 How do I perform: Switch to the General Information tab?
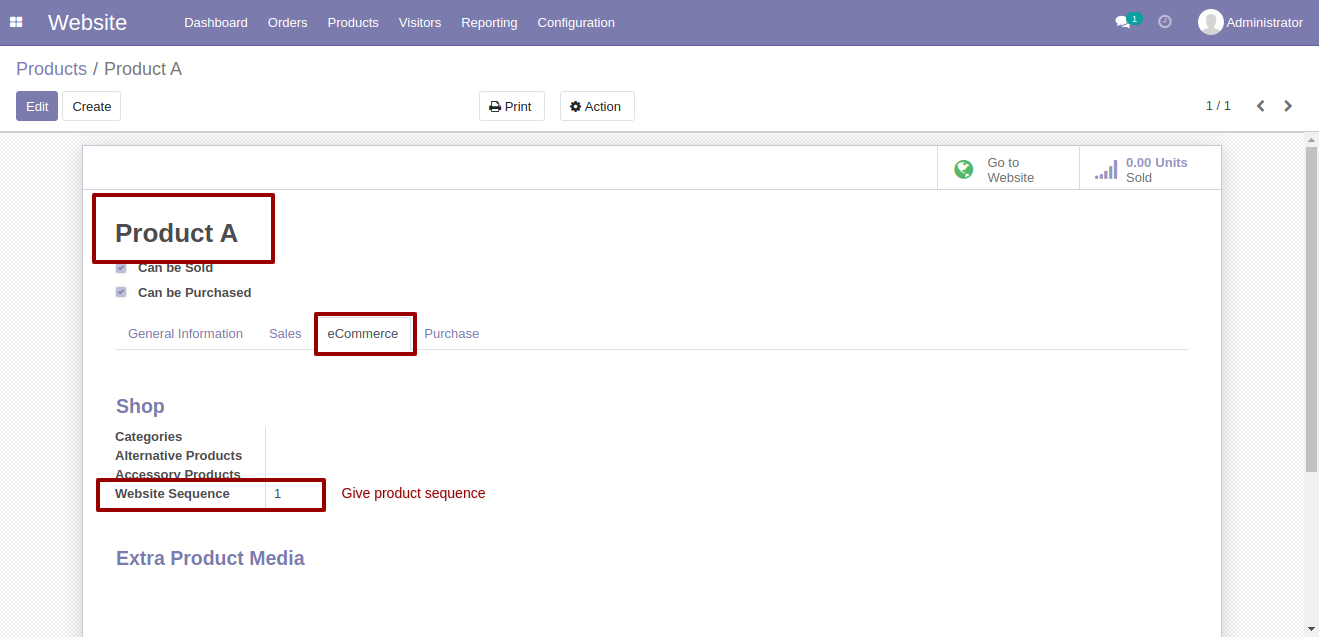click(x=185, y=334)
